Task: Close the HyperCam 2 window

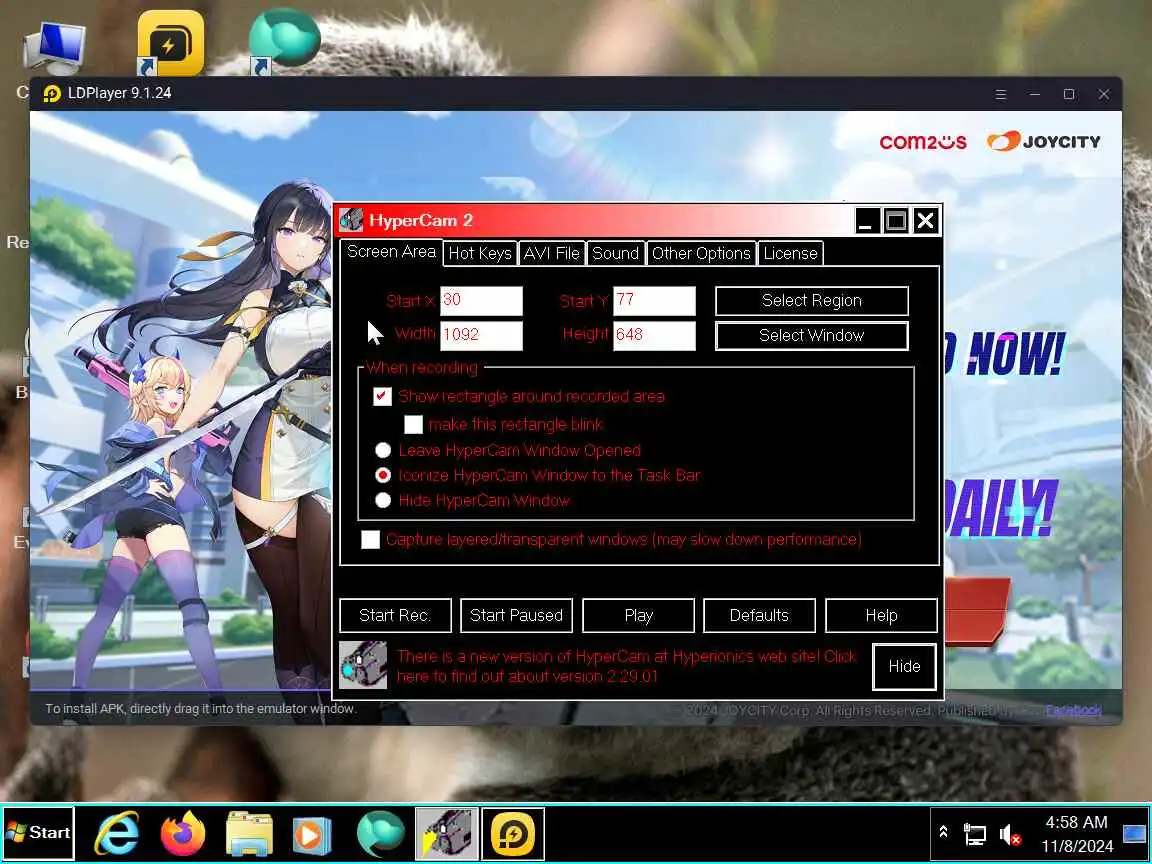Action: tap(926, 220)
